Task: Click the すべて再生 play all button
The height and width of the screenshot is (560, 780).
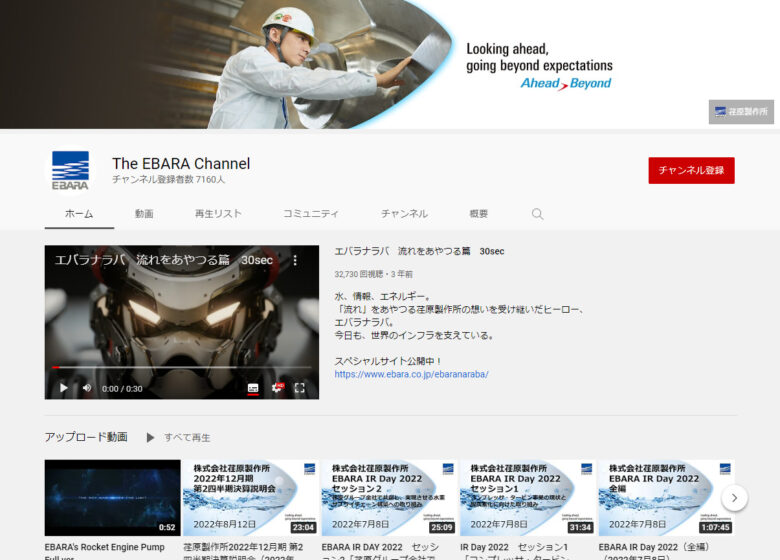Action: point(187,438)
